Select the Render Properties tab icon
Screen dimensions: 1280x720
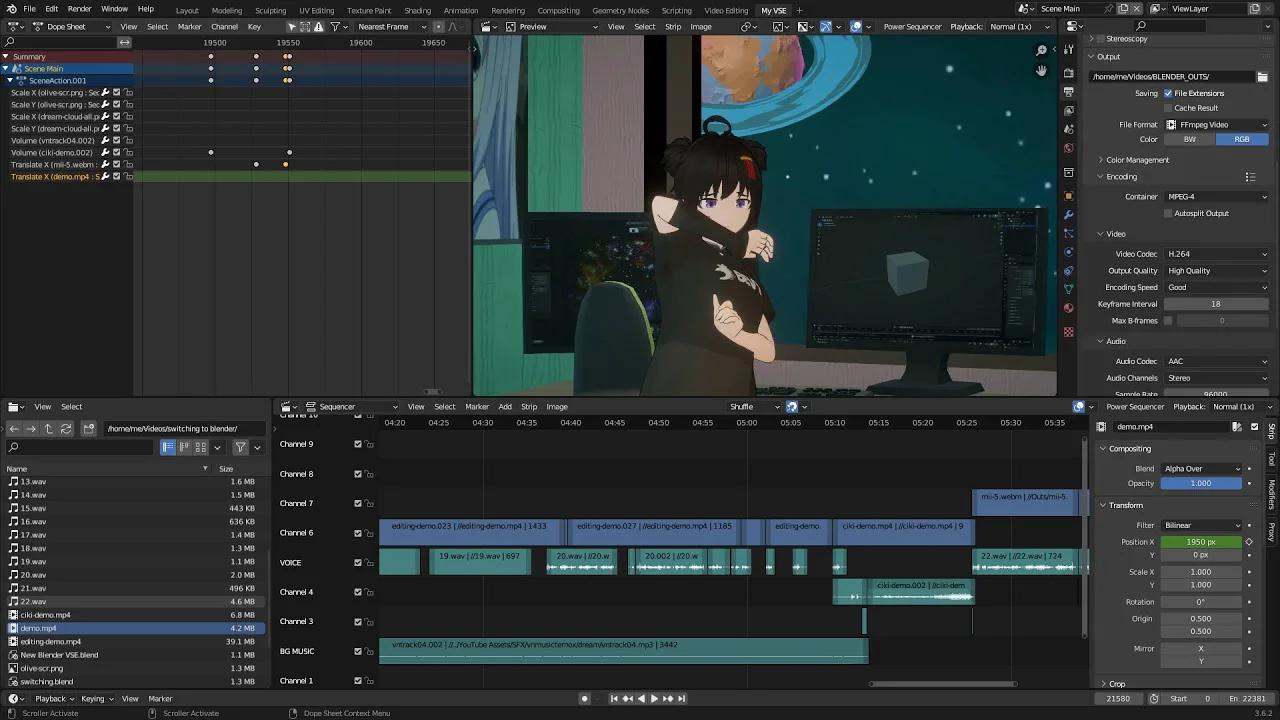tap(1068, 70)
